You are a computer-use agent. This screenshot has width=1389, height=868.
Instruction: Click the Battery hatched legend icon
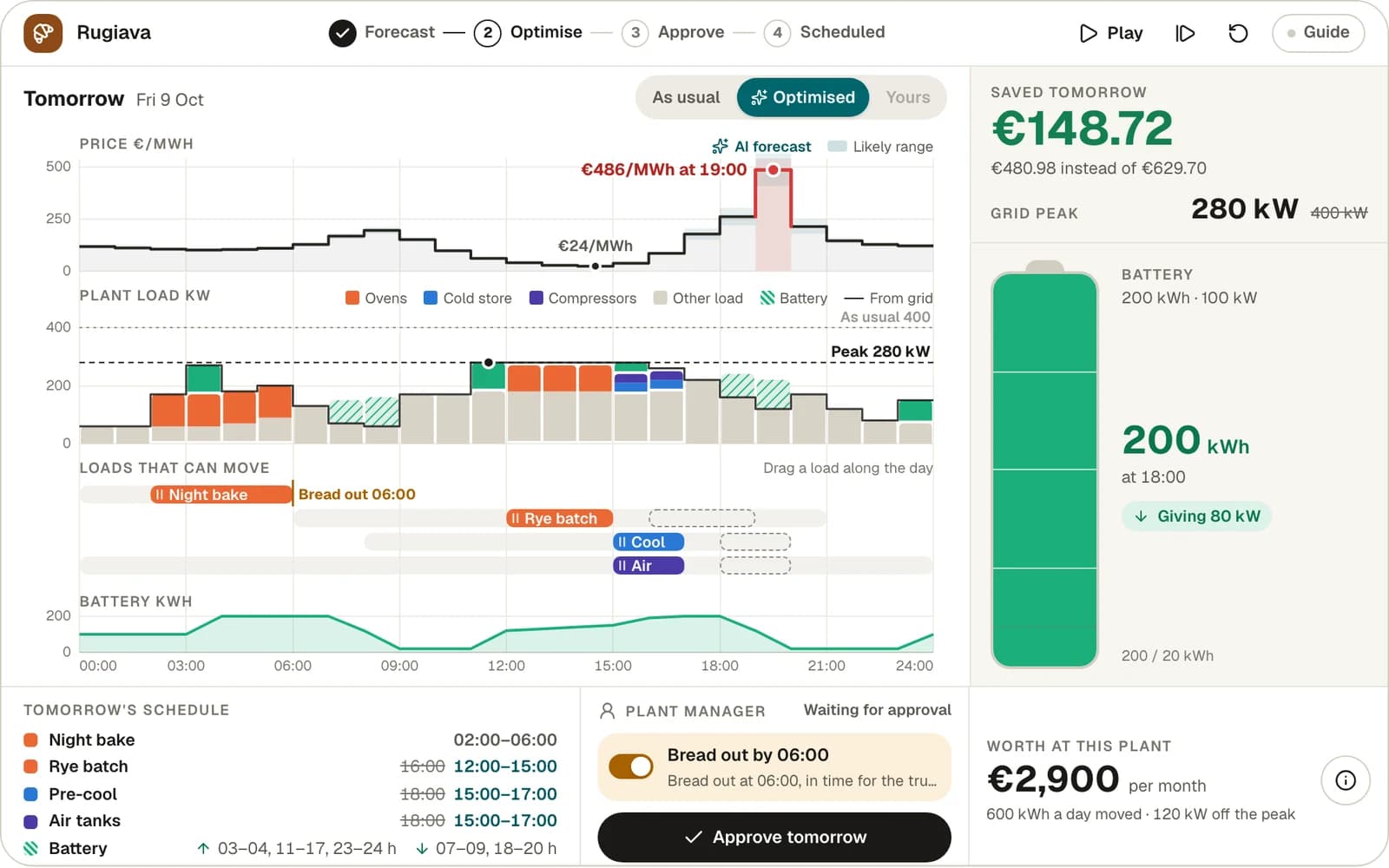pos(767,298)
